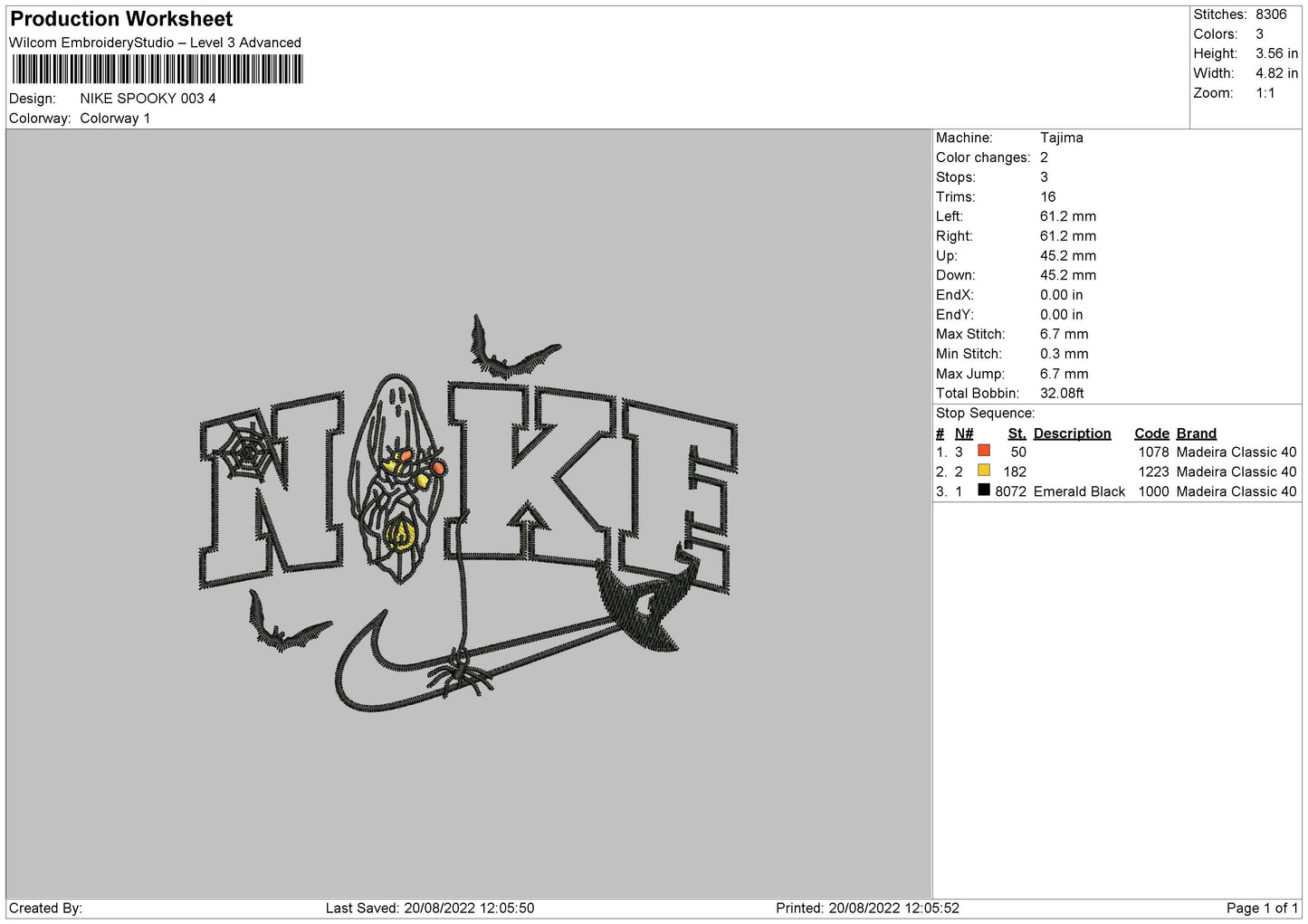This screenshot has height=924, width=1308.
Task: Click the Production Worksheet title
Action: tap(121, 19)
